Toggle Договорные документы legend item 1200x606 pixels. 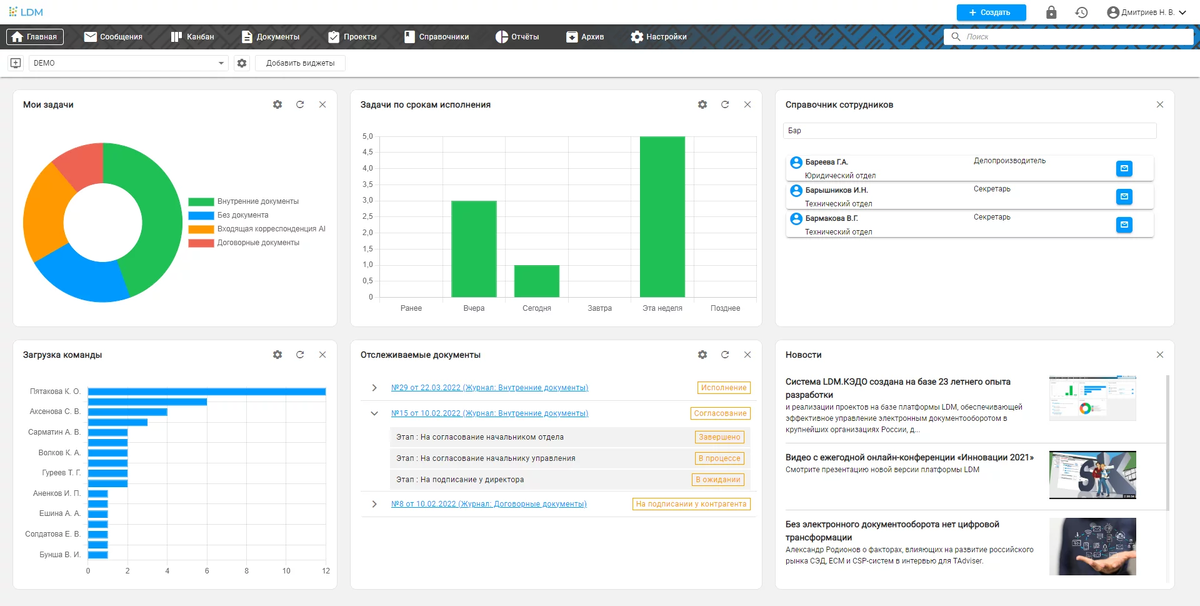coord(244,243)
